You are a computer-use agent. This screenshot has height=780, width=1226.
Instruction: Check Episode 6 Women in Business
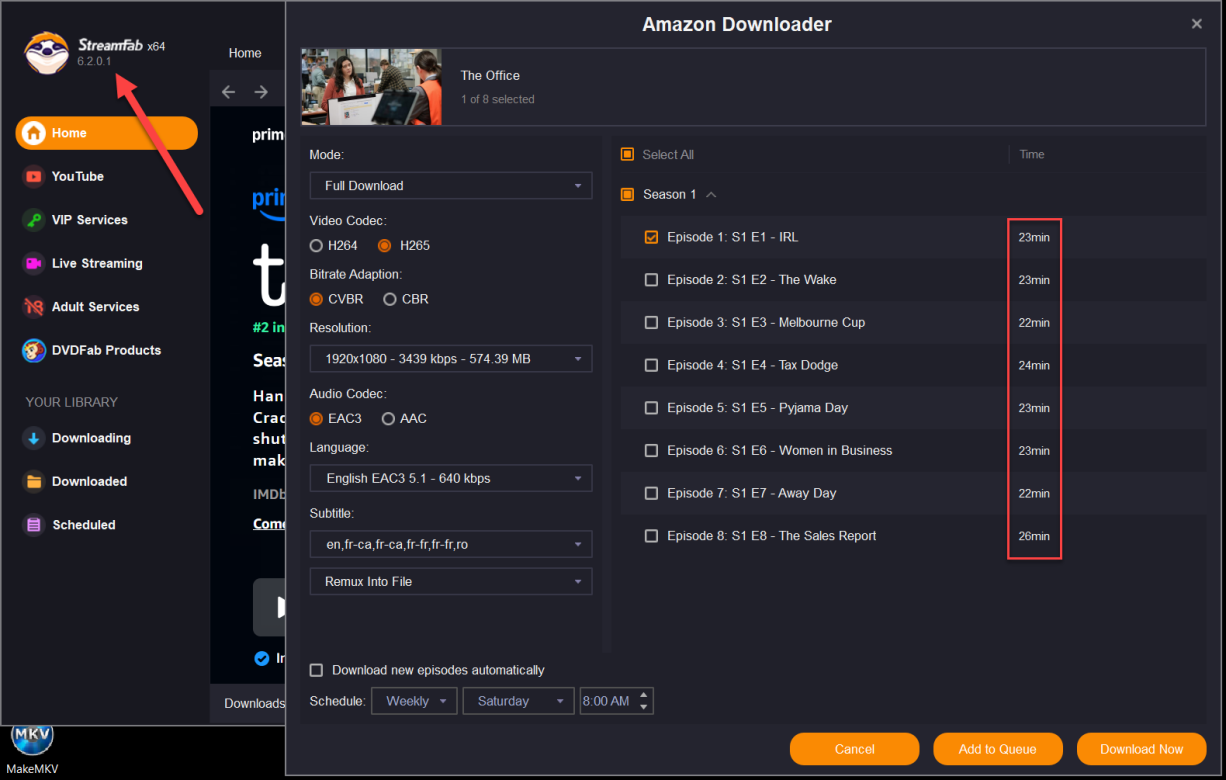coord(651,450)
